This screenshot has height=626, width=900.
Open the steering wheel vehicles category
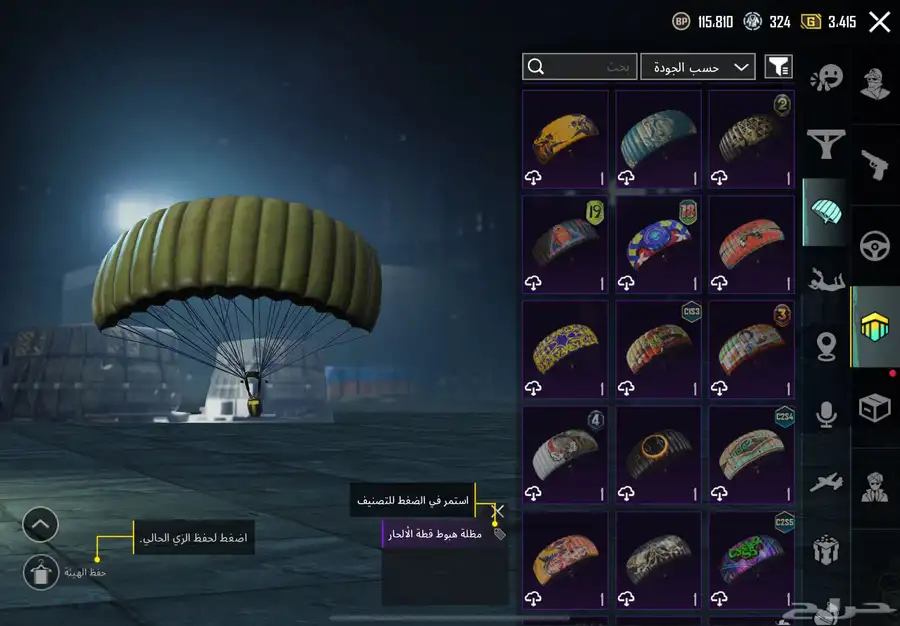[875, 246]
